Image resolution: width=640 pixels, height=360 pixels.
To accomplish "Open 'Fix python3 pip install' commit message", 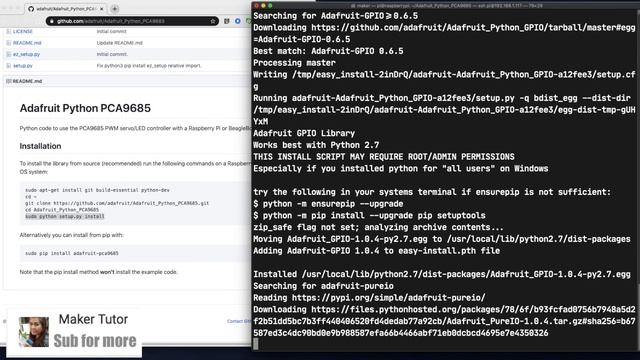I will [149, 66].
